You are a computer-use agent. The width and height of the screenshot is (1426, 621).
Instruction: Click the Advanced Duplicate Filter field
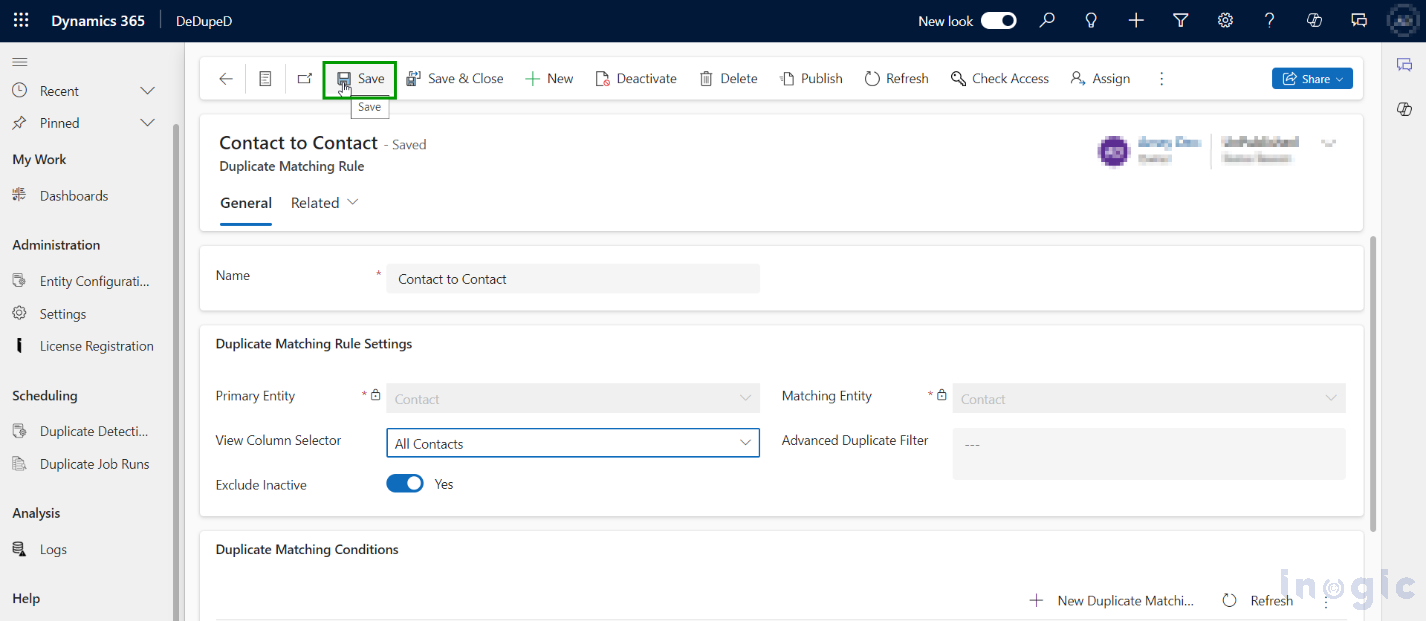coord(1149,454)
